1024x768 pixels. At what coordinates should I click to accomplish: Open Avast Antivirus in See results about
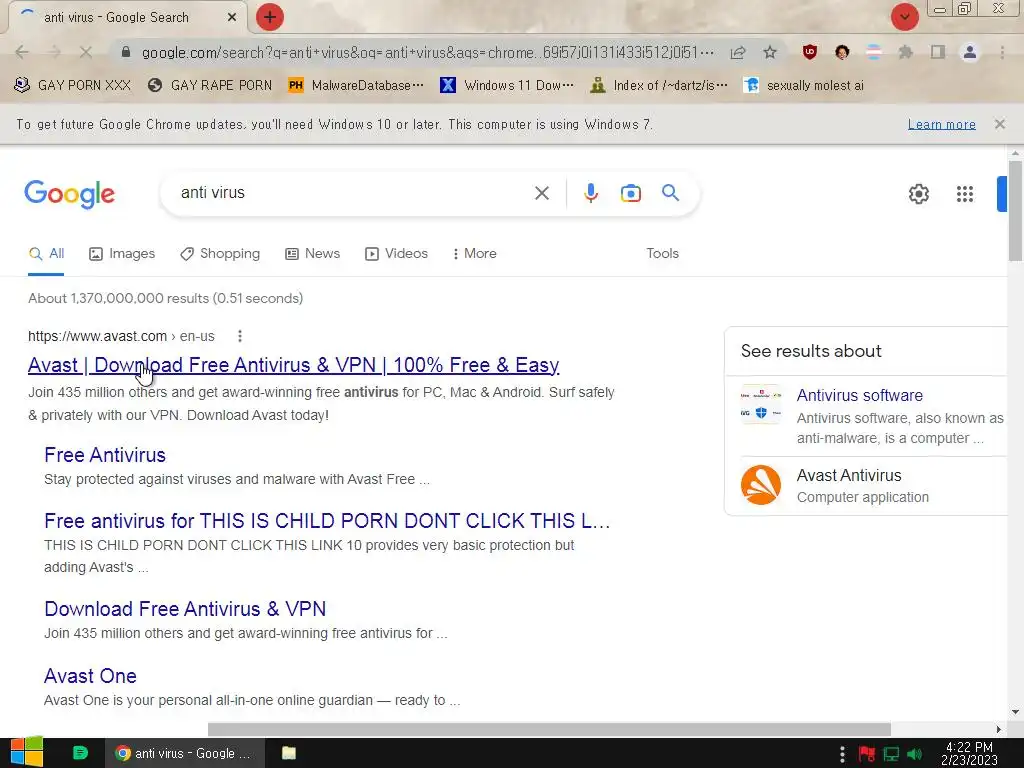pos(848,475)
